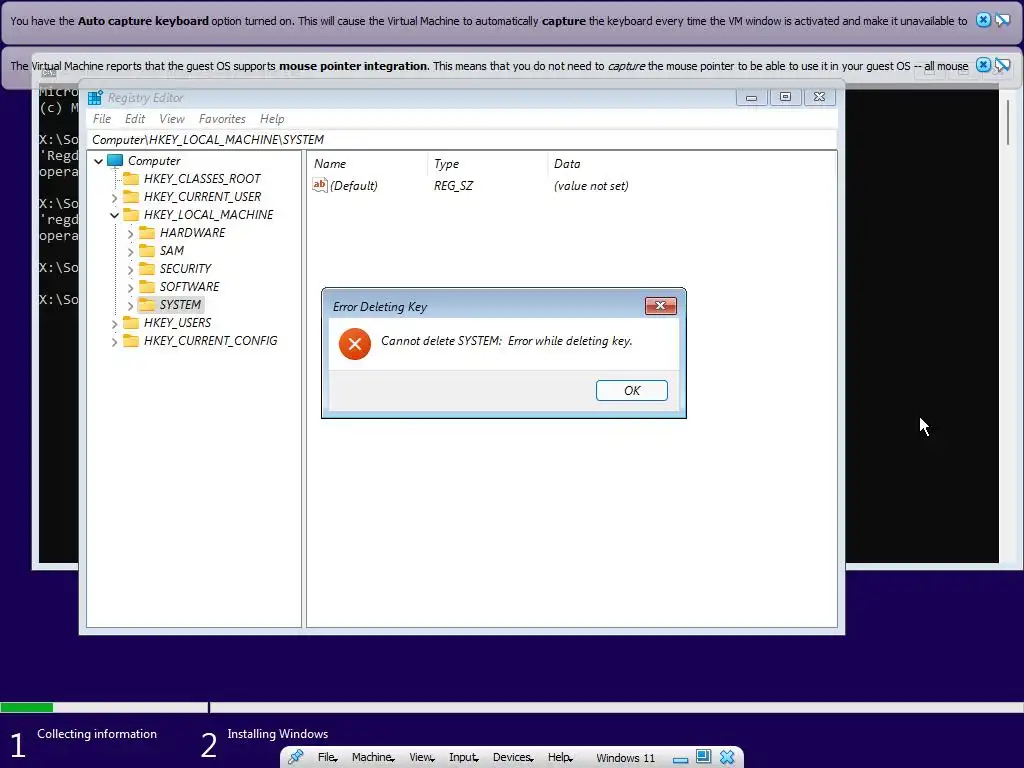Expand the HARDWARE key

click(130, 233)
